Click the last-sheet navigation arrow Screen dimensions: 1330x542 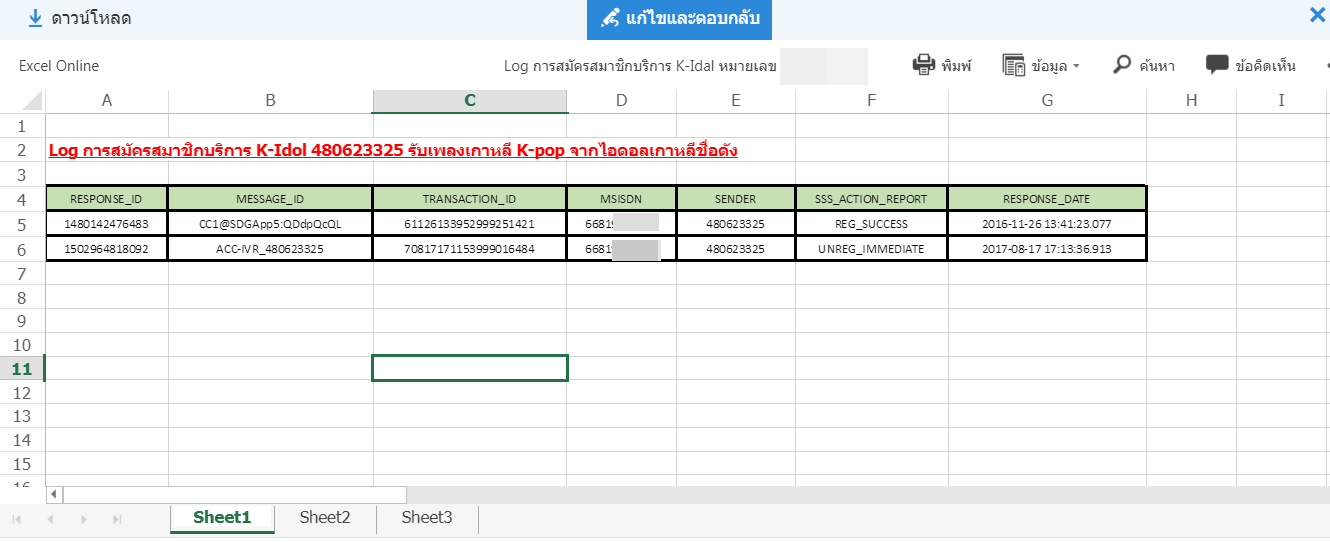tap(117, 519)
